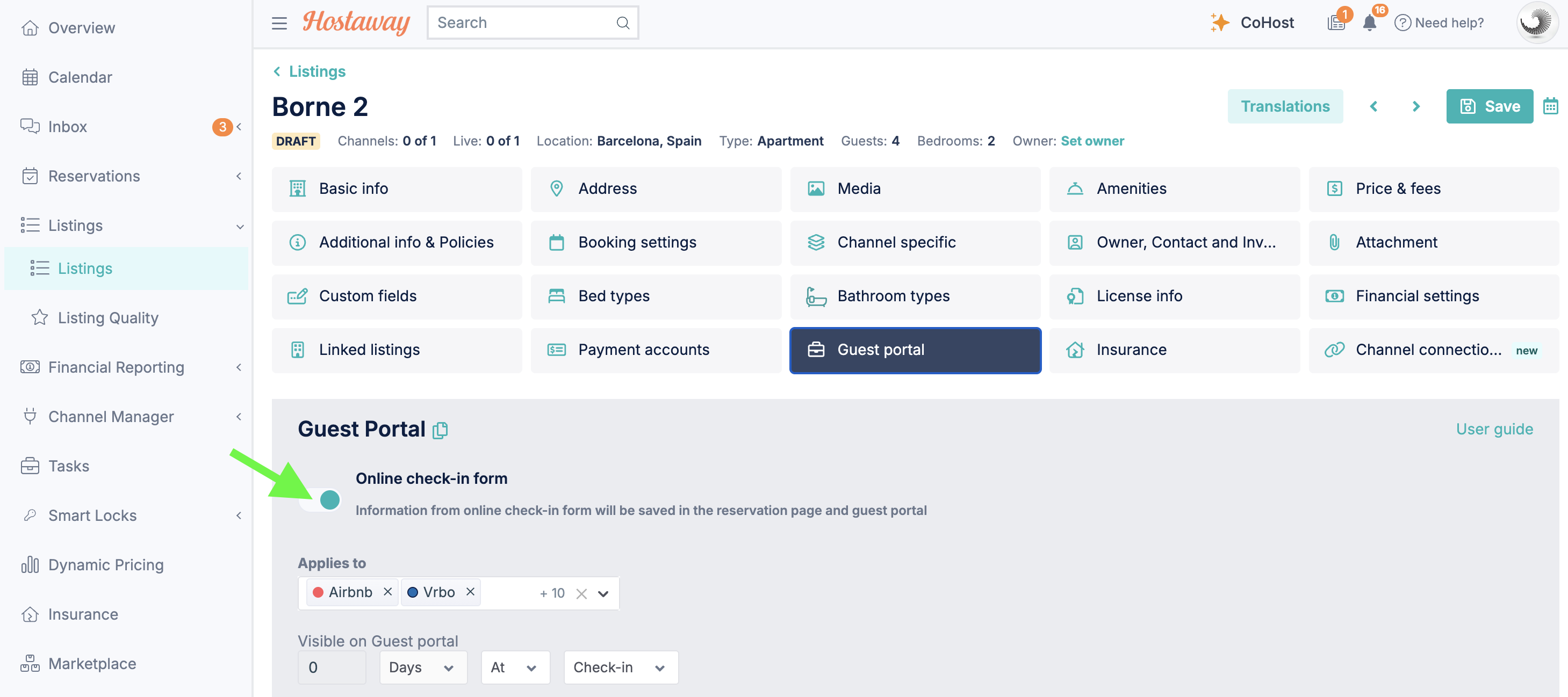Copy Guest Portal settings icon
This screenshot has width=1568, height=697.
pos(440,430)
